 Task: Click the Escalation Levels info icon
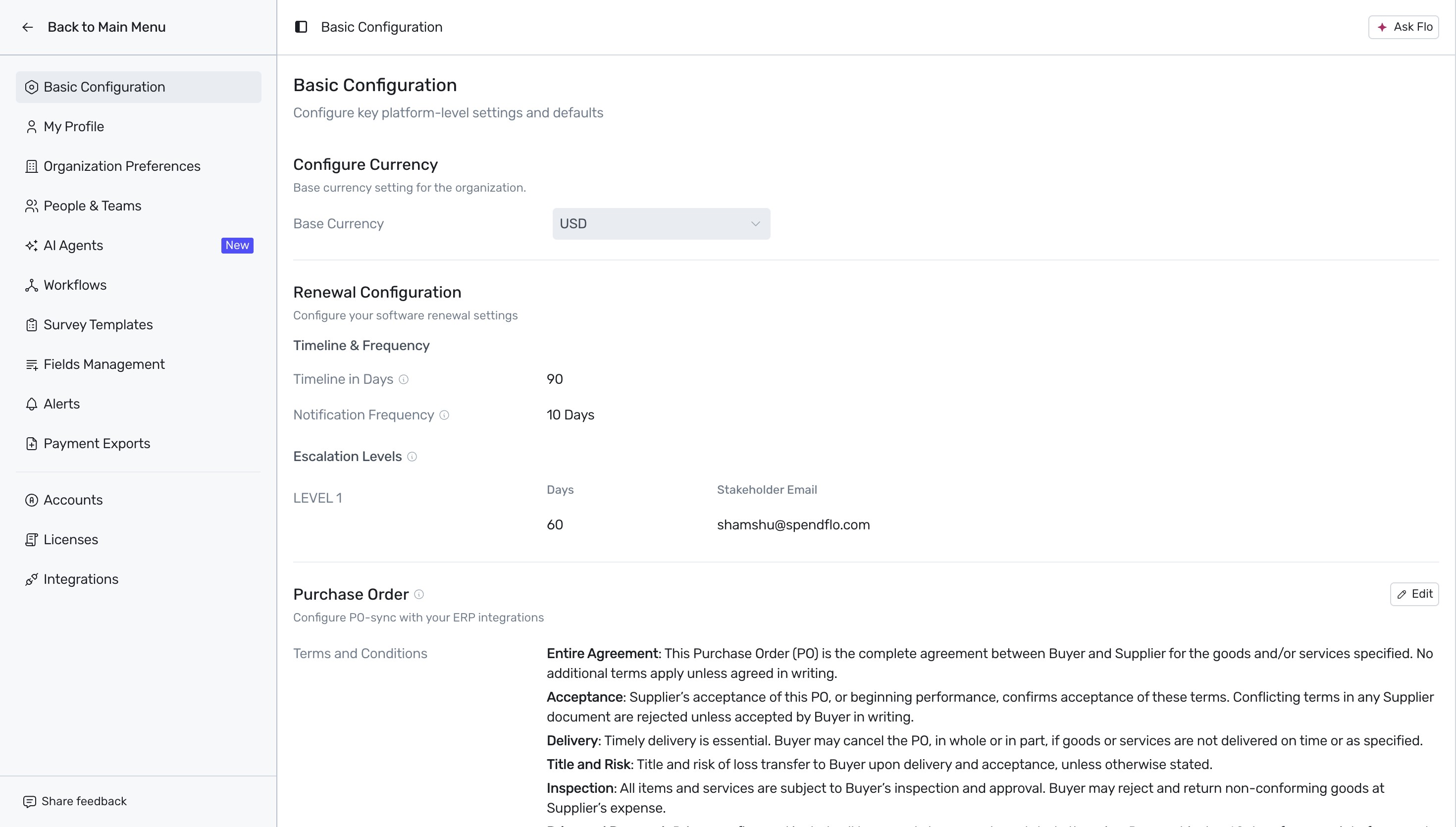(412, 457)
